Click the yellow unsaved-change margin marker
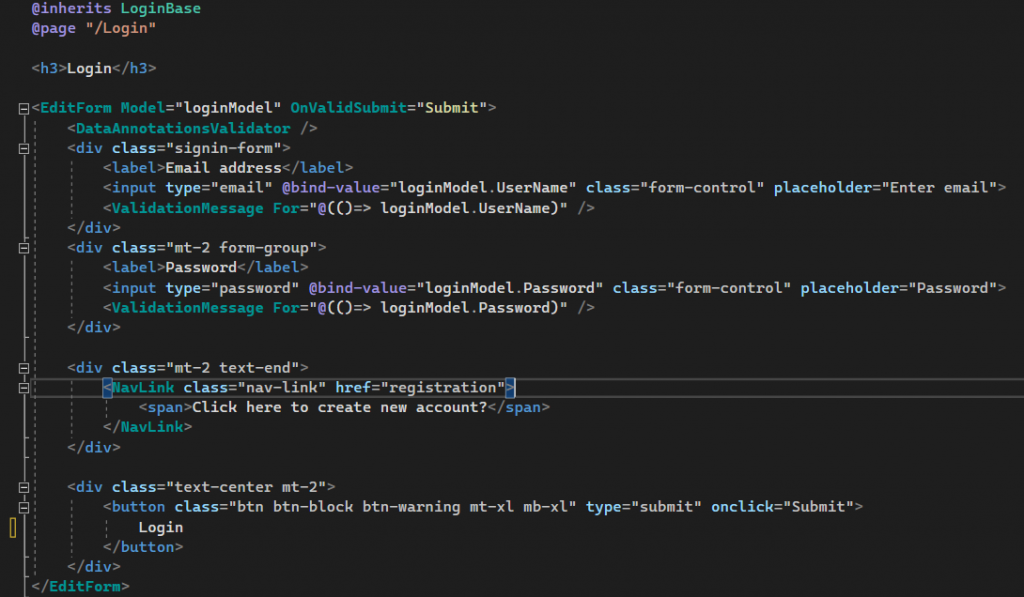 [x=12, y=527]
